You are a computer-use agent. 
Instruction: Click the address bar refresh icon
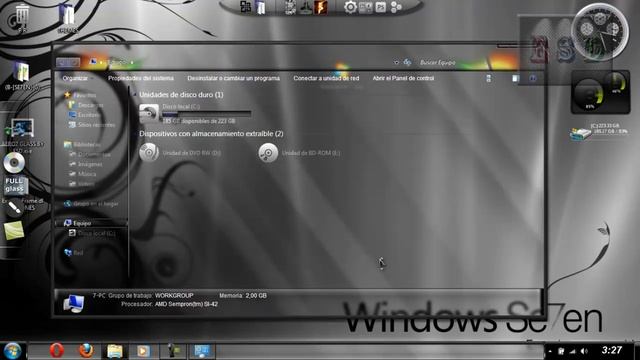point(407,62)
